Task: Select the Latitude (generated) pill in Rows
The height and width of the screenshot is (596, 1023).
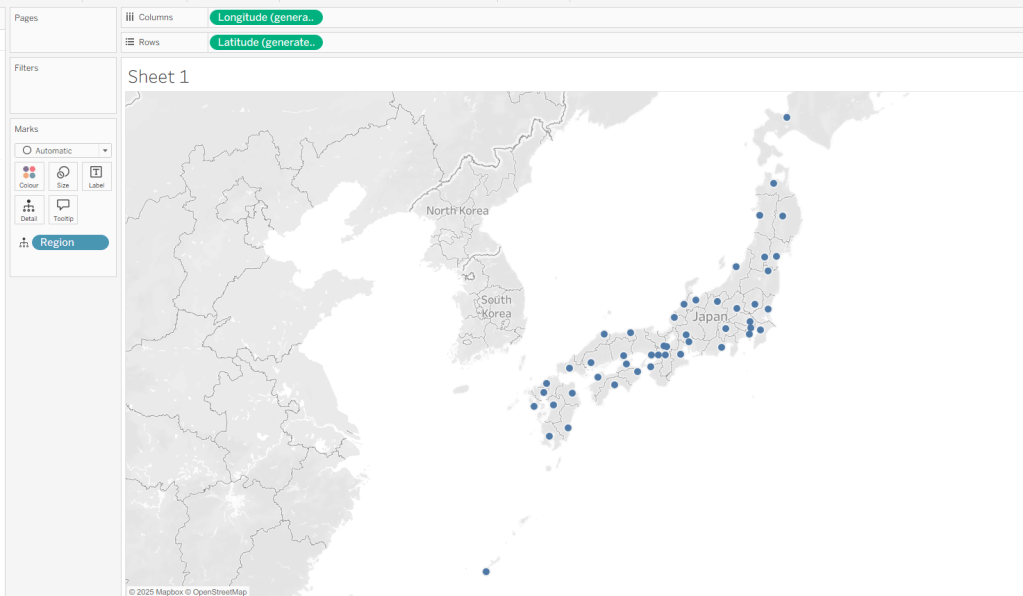Action: click(265, 42)
